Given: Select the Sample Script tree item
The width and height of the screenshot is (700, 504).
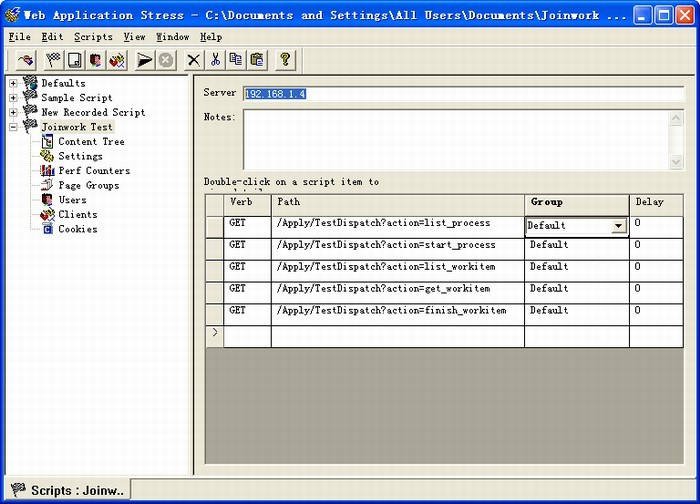Looking at the screenshot, I should pos(77,97).
